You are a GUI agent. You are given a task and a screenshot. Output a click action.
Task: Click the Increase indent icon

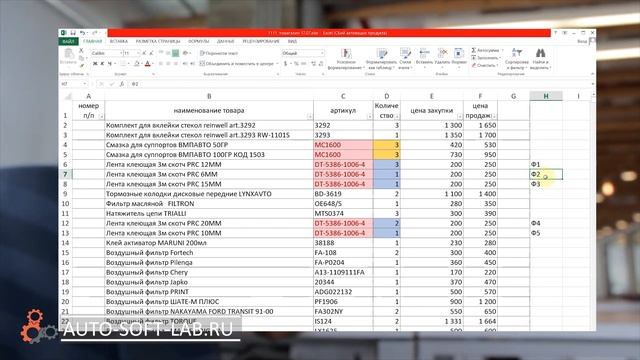tap(192, 64)
